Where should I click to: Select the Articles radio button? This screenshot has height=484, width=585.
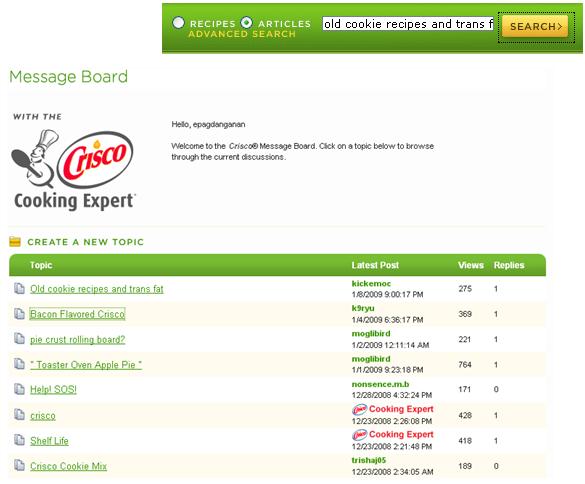(x=246, y=23)
